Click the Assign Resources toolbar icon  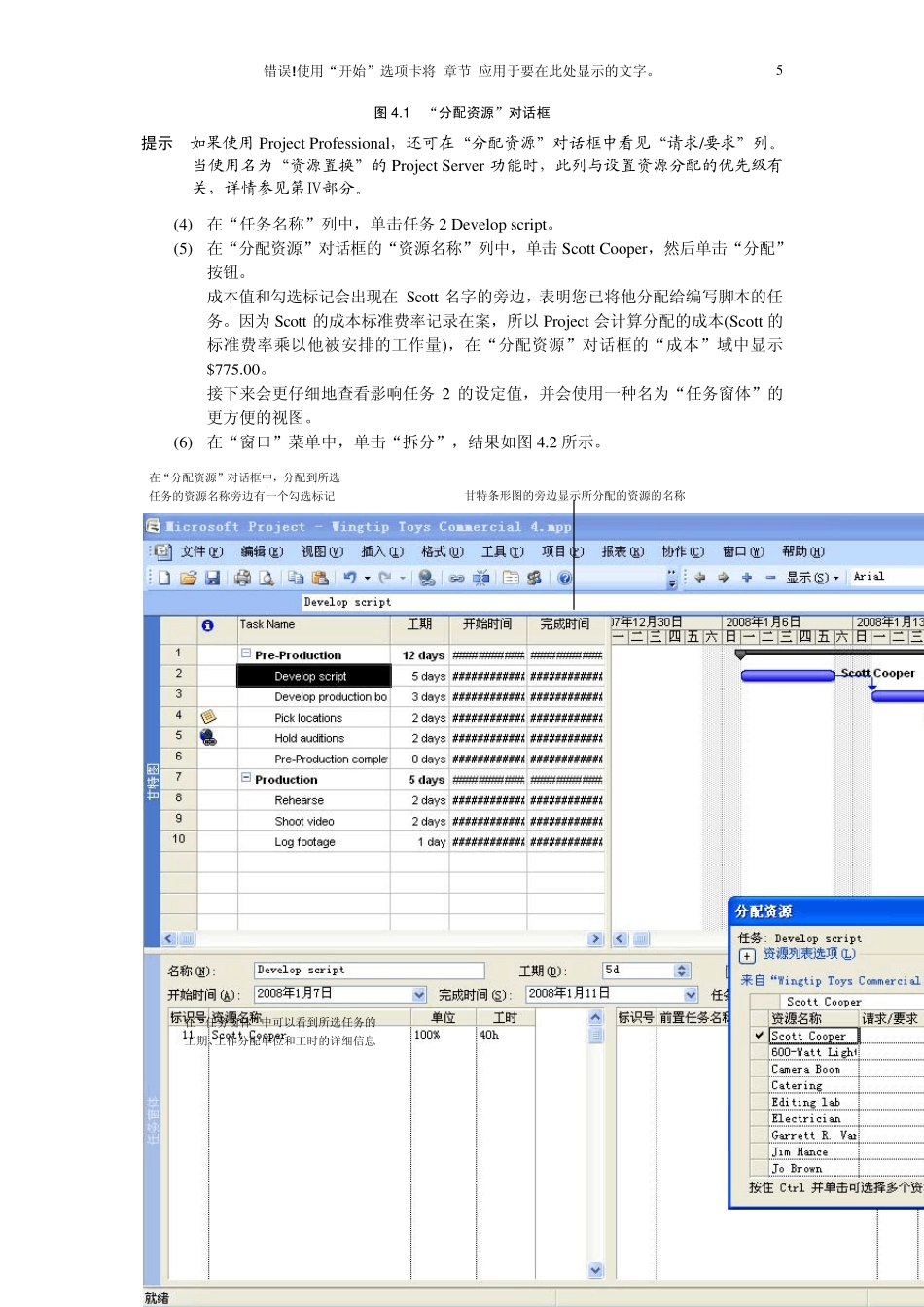[x=534, y=578]
